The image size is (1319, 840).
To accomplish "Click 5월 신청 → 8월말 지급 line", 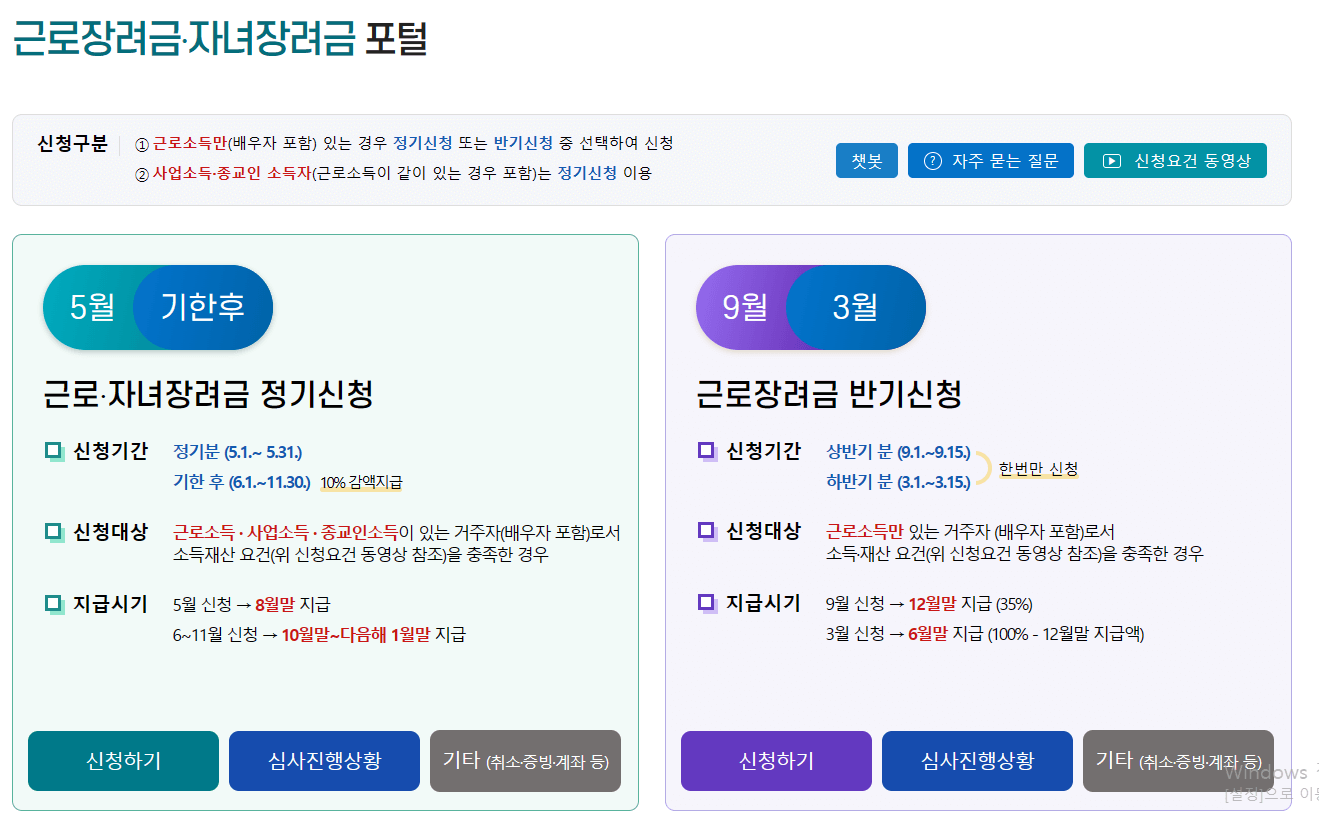I will tap(252, 604).
